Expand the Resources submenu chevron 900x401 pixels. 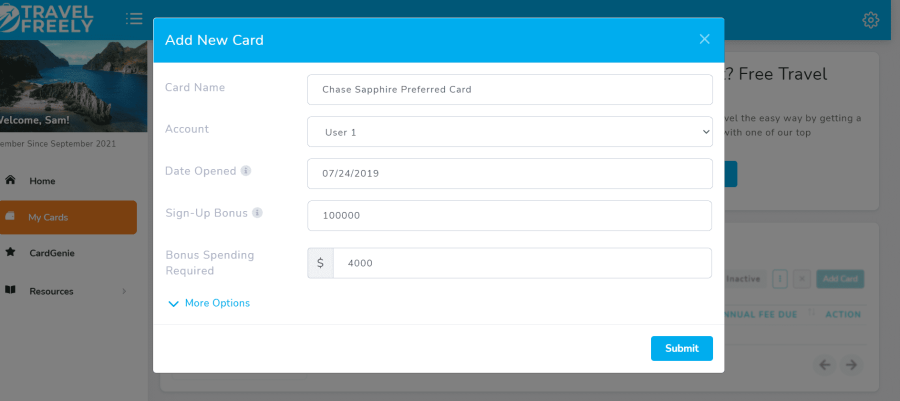tap(124, 291)
